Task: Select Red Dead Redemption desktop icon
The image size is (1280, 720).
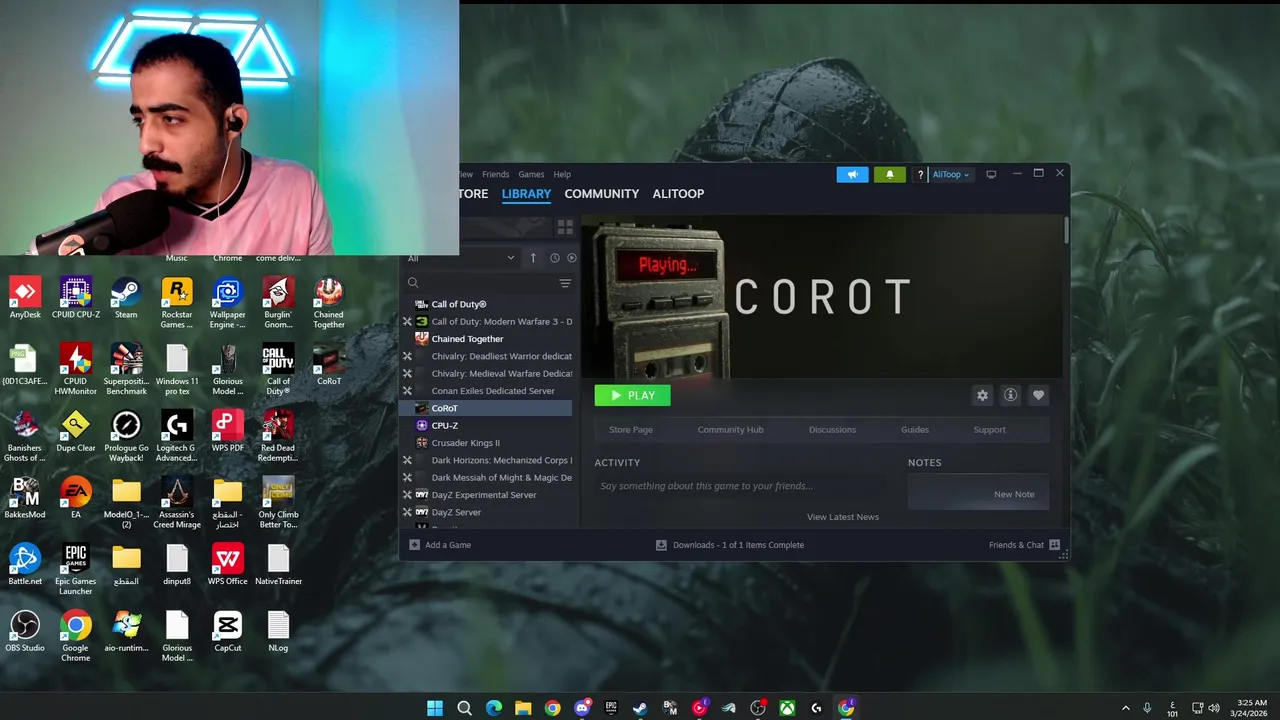Action: tap(278, 437)
